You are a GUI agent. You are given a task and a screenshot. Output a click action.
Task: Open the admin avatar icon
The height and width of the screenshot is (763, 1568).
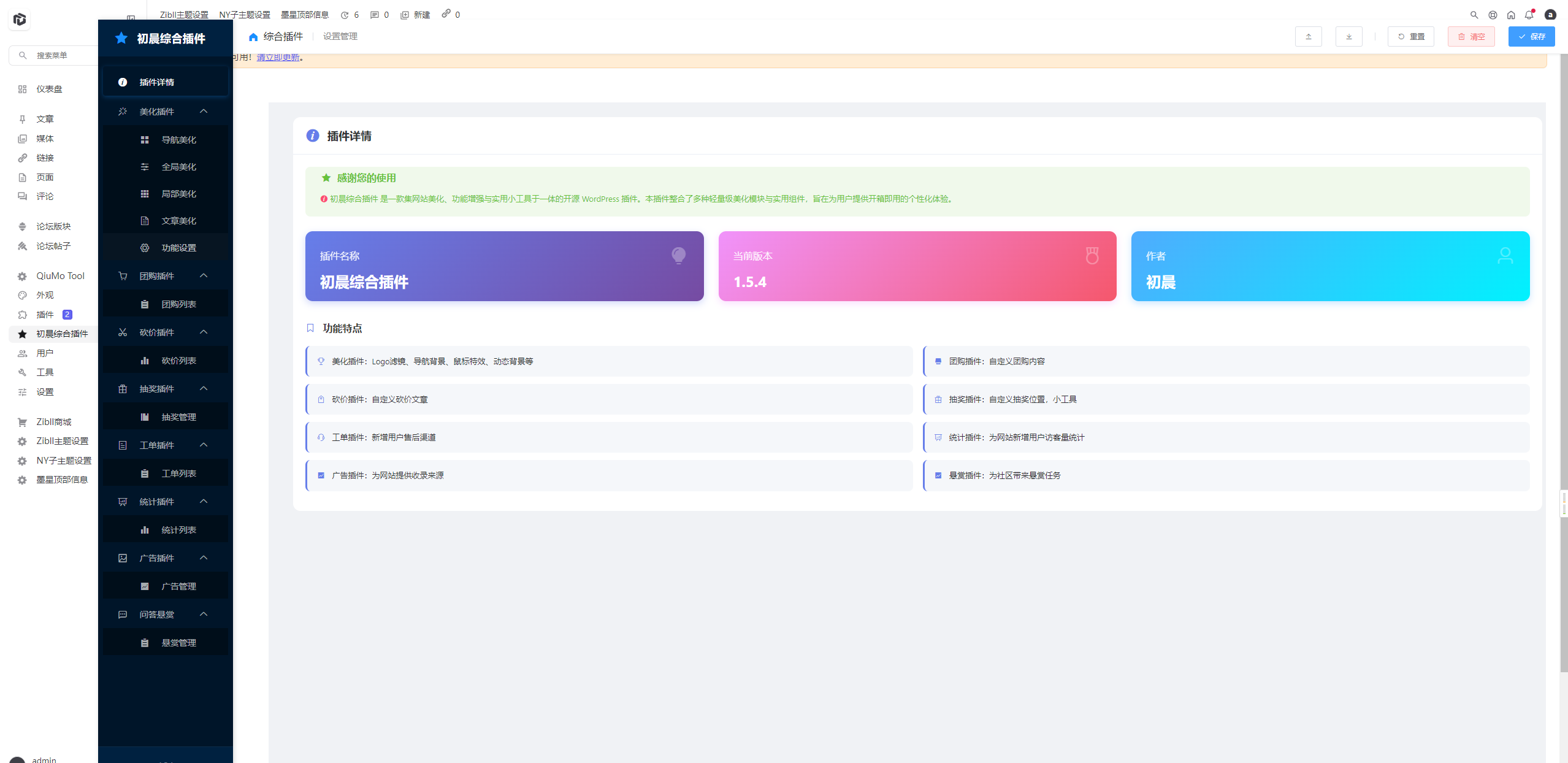coord(1550,15)
